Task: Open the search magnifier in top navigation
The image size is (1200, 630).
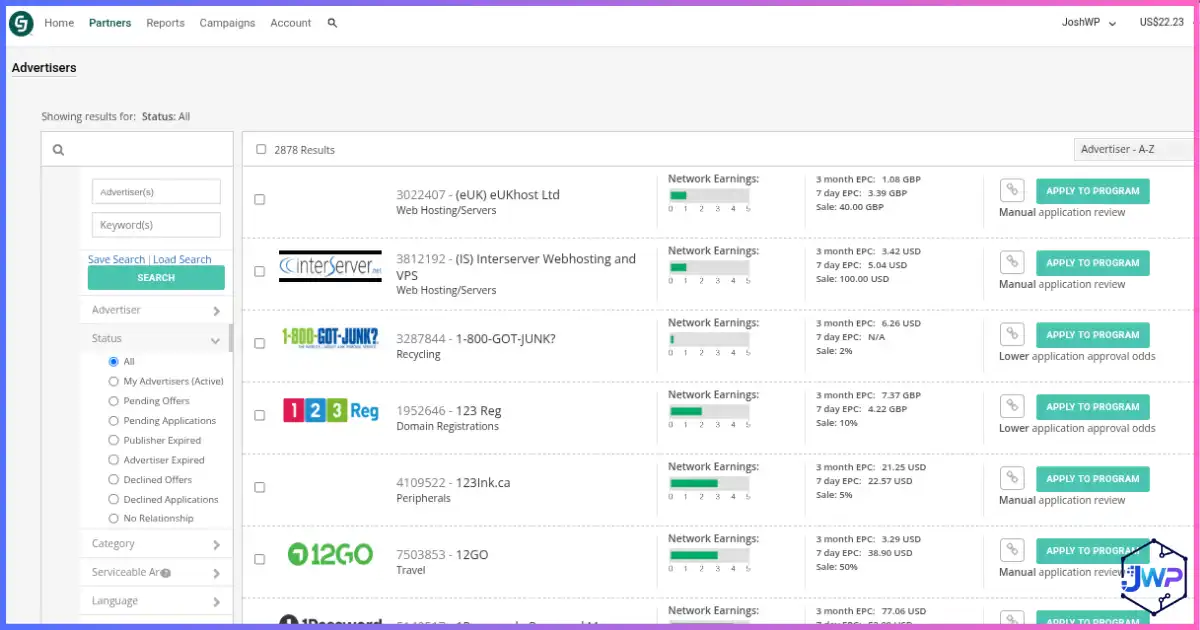Action: (x=332, y=23)
